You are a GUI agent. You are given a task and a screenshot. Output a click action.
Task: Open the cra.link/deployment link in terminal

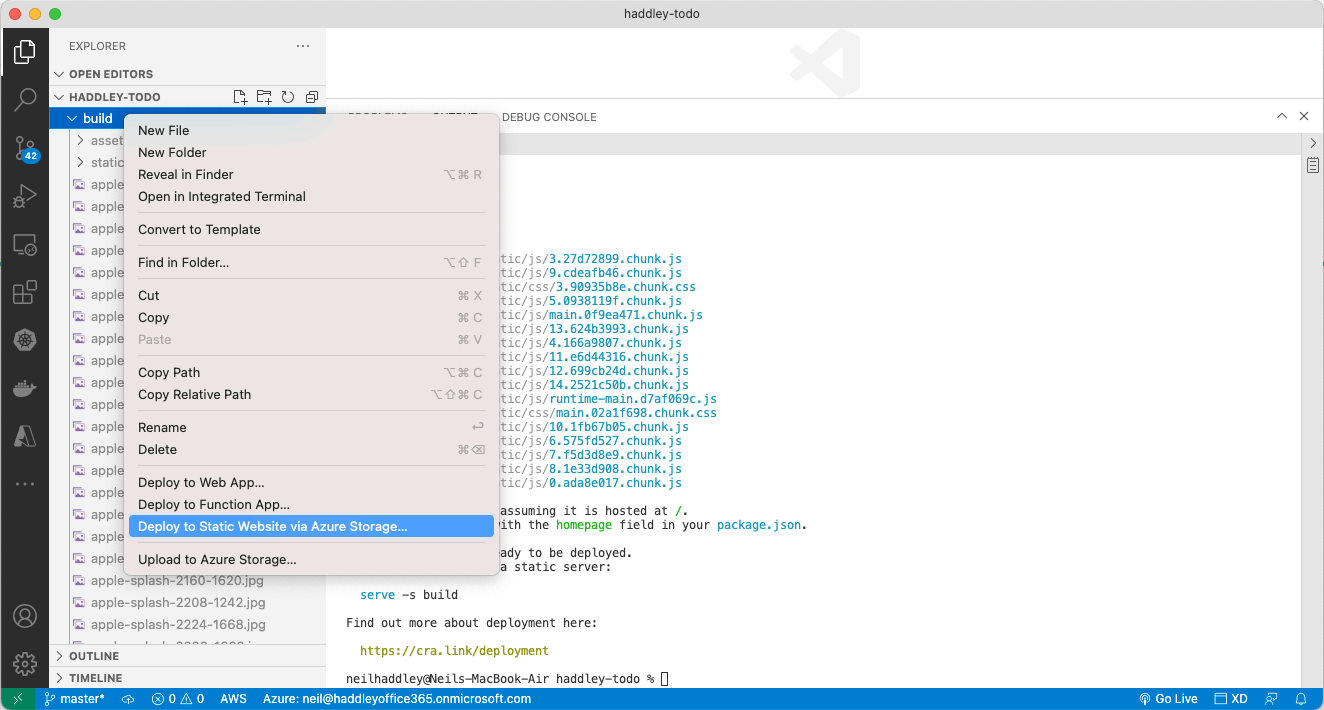pyautogui.click(x=454, y=651)
